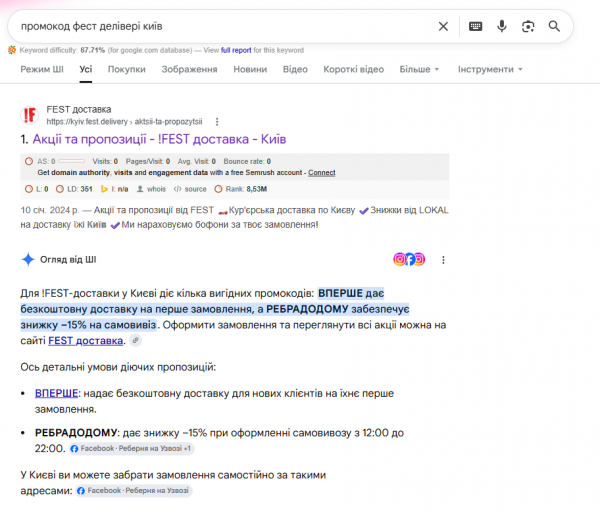Click the AS score circle icon
Screen dimensions: 600x512
point(29,161)
